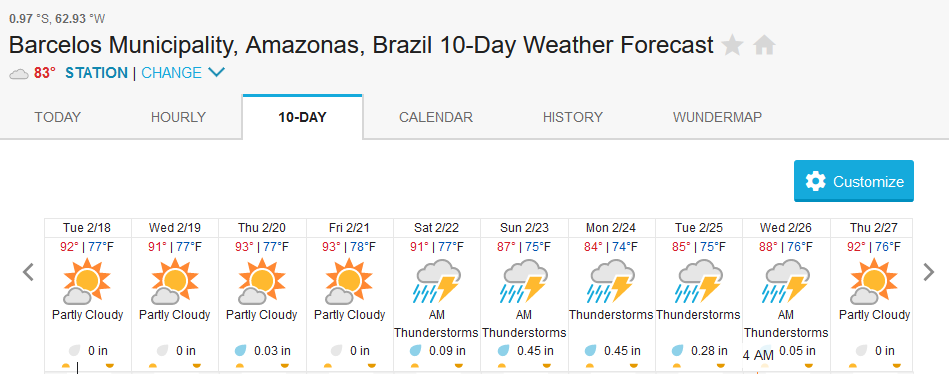
Task: Click Mon 2/24 thunderstorms weather icon
Action: coord(611,281)
